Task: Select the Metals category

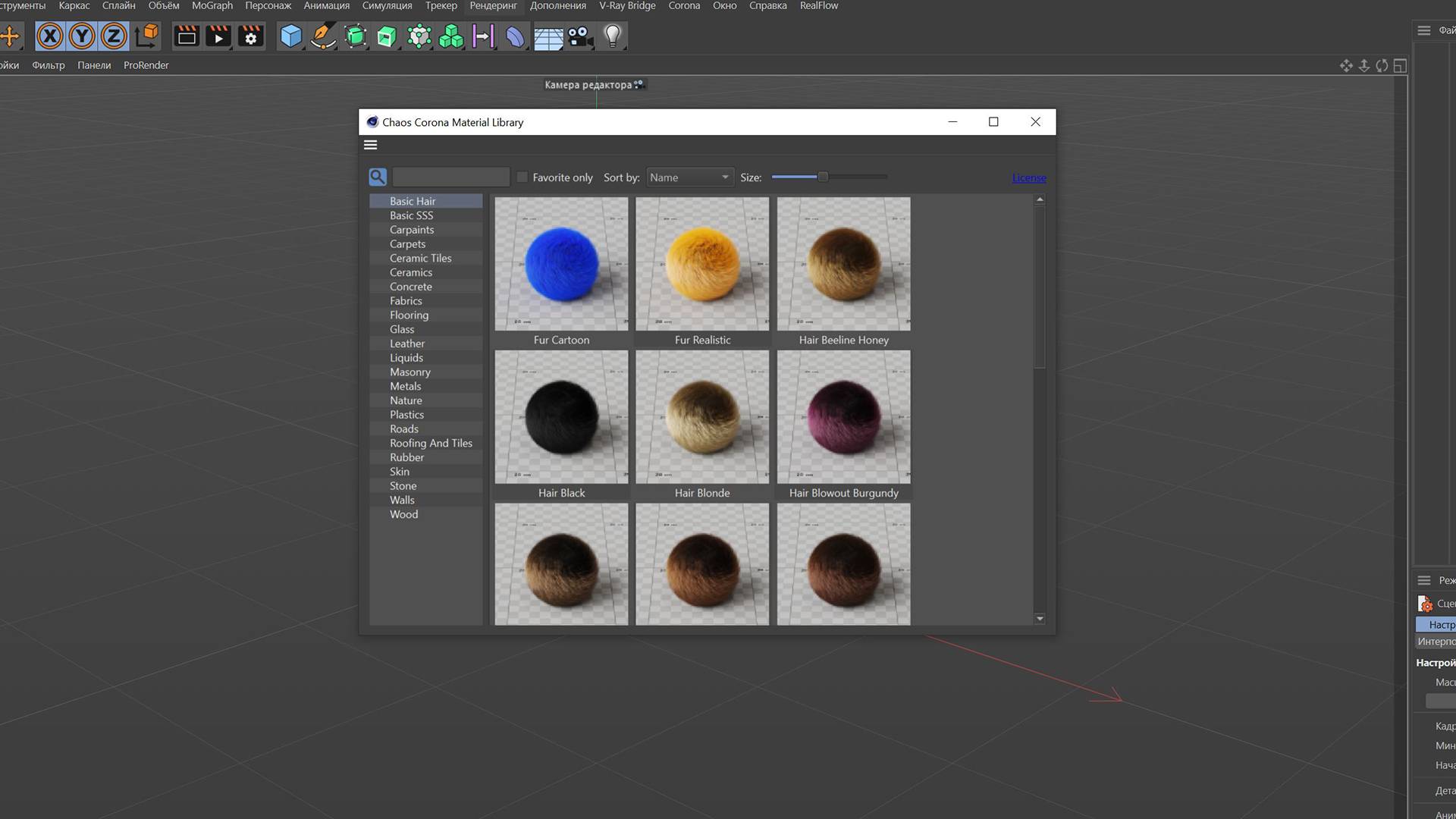Action: tap(406, 386)
